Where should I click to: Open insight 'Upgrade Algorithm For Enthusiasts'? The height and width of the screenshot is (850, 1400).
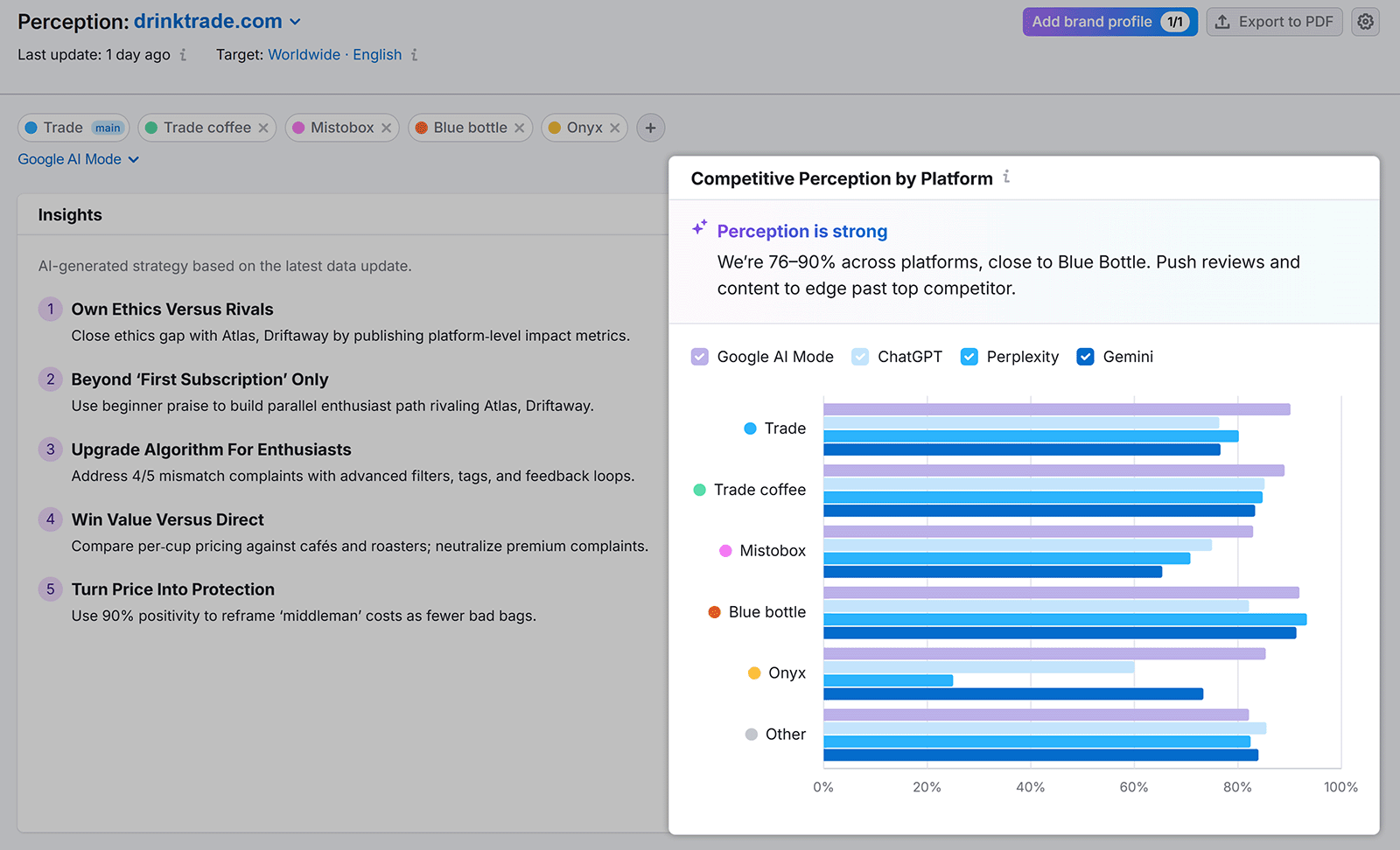click(211, 449)
